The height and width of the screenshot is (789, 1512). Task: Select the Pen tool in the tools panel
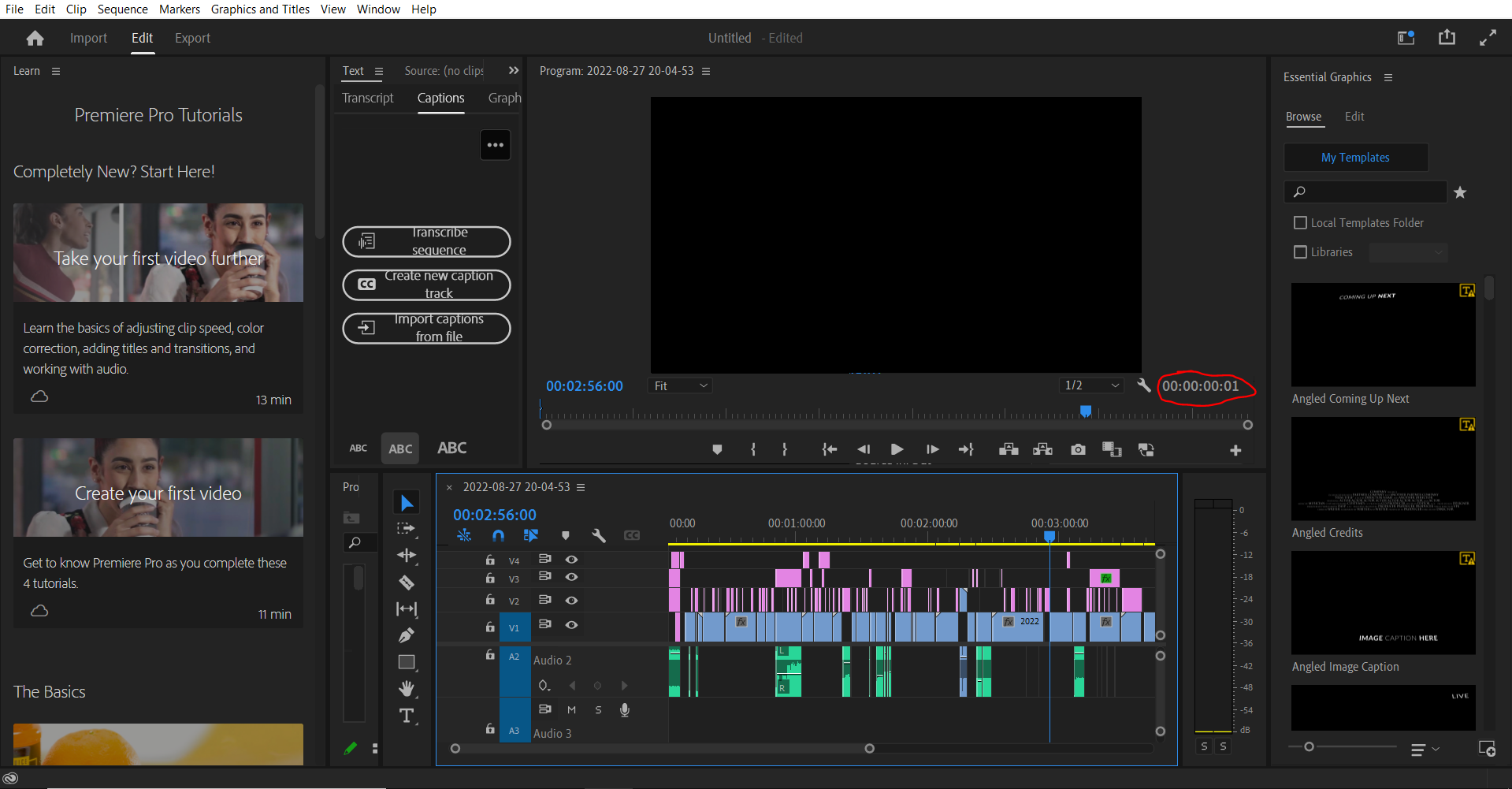[x=407, y=635]
